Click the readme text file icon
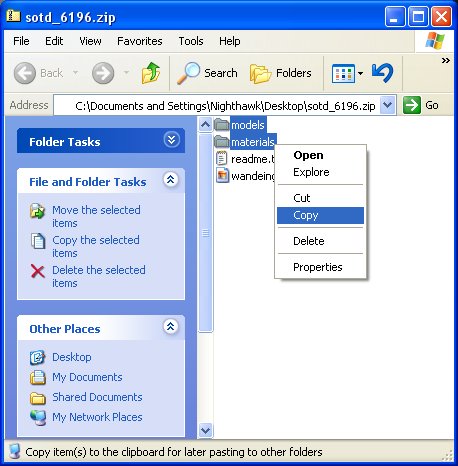 (x=222, y=158)
